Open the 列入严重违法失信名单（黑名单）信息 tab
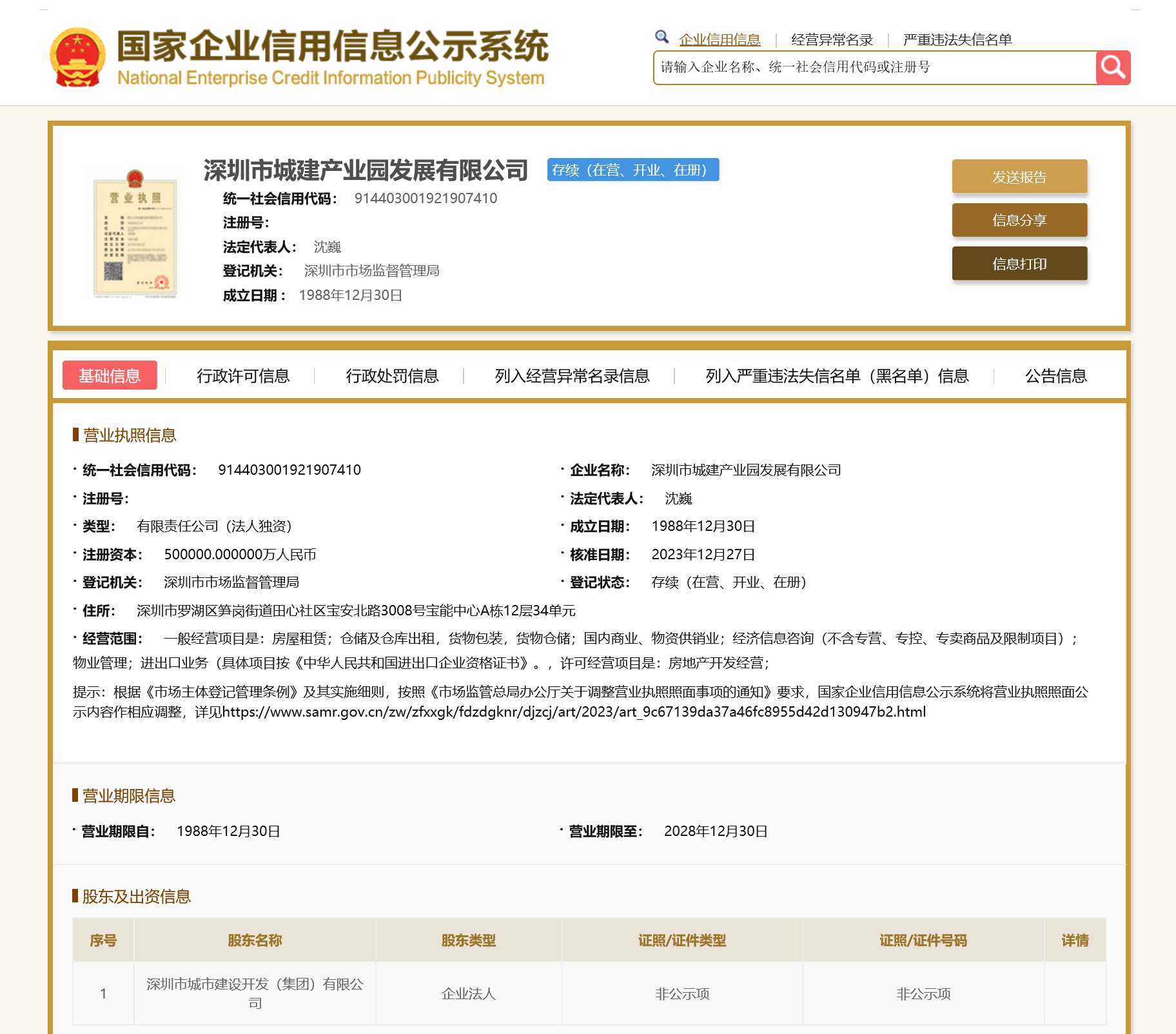 (x=837, y=375)
